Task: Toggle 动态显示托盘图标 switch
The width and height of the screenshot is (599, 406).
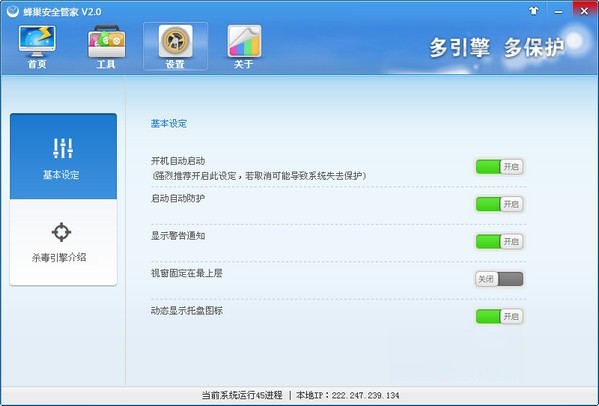Action: pos(499,317)
